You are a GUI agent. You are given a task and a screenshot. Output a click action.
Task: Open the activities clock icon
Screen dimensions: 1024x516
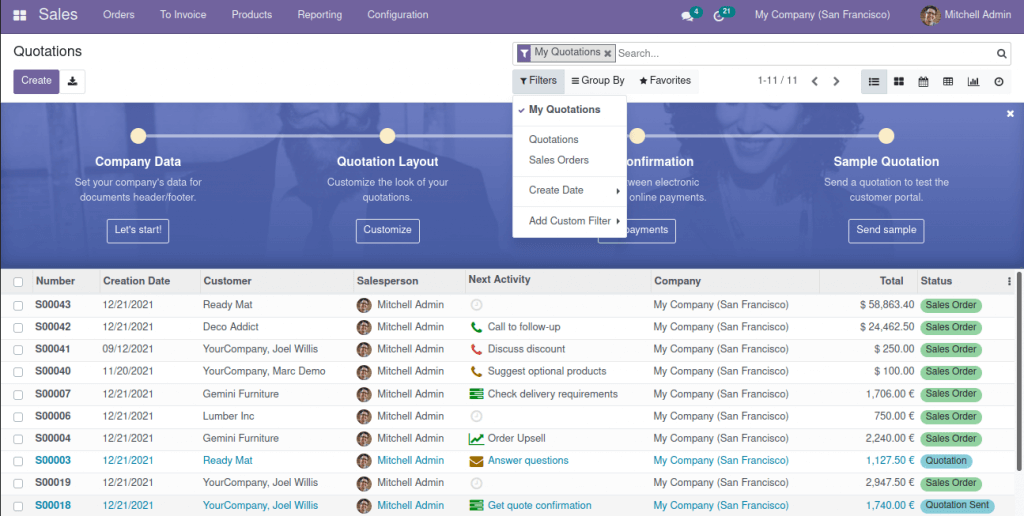pos(719,16)
